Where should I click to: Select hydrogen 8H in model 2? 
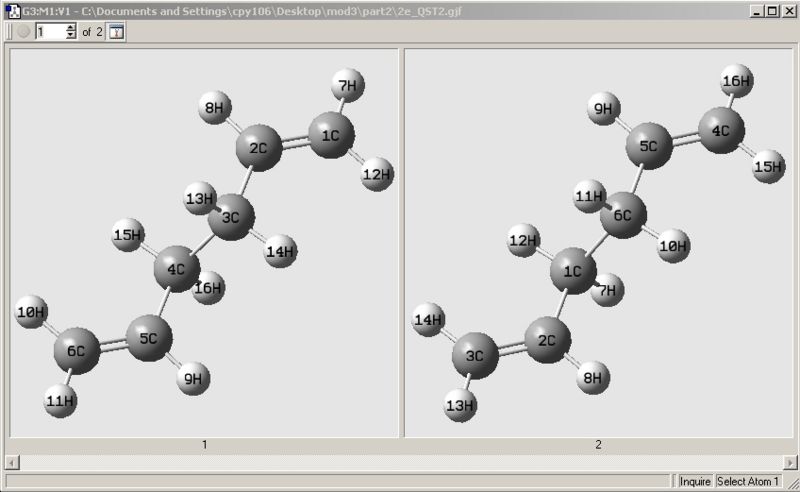click(x=593, y=378)
